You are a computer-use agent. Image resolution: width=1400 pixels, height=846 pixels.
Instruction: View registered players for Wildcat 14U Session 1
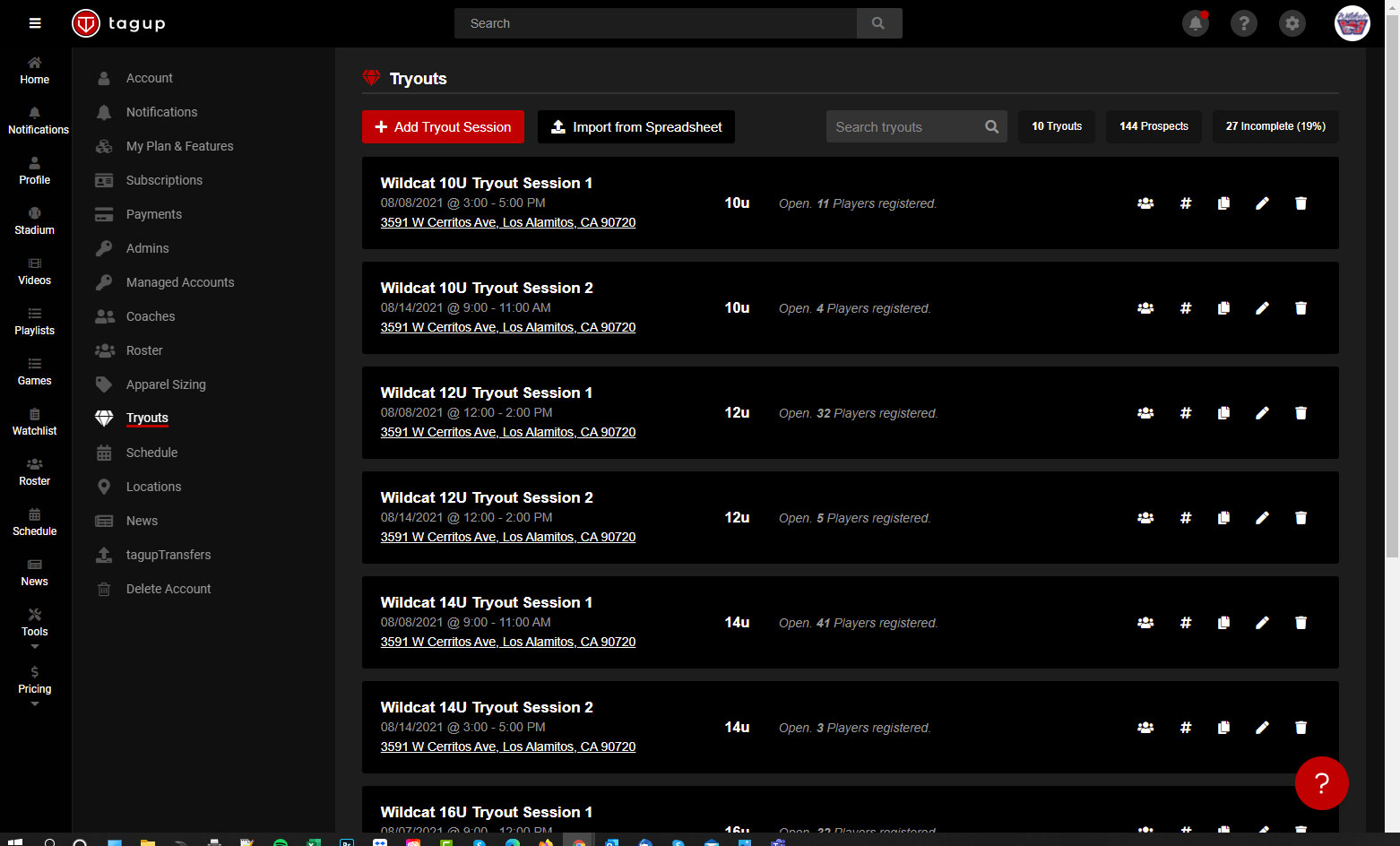click(1145, 623)
